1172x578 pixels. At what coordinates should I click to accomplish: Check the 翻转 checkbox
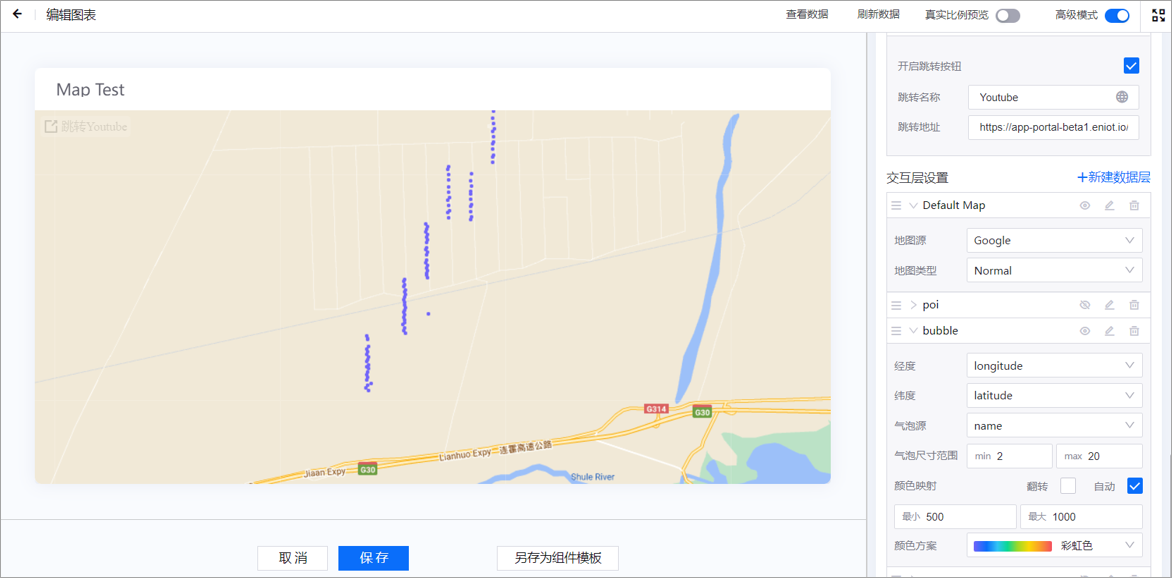pyautogui.click(x=1068, y=486)
